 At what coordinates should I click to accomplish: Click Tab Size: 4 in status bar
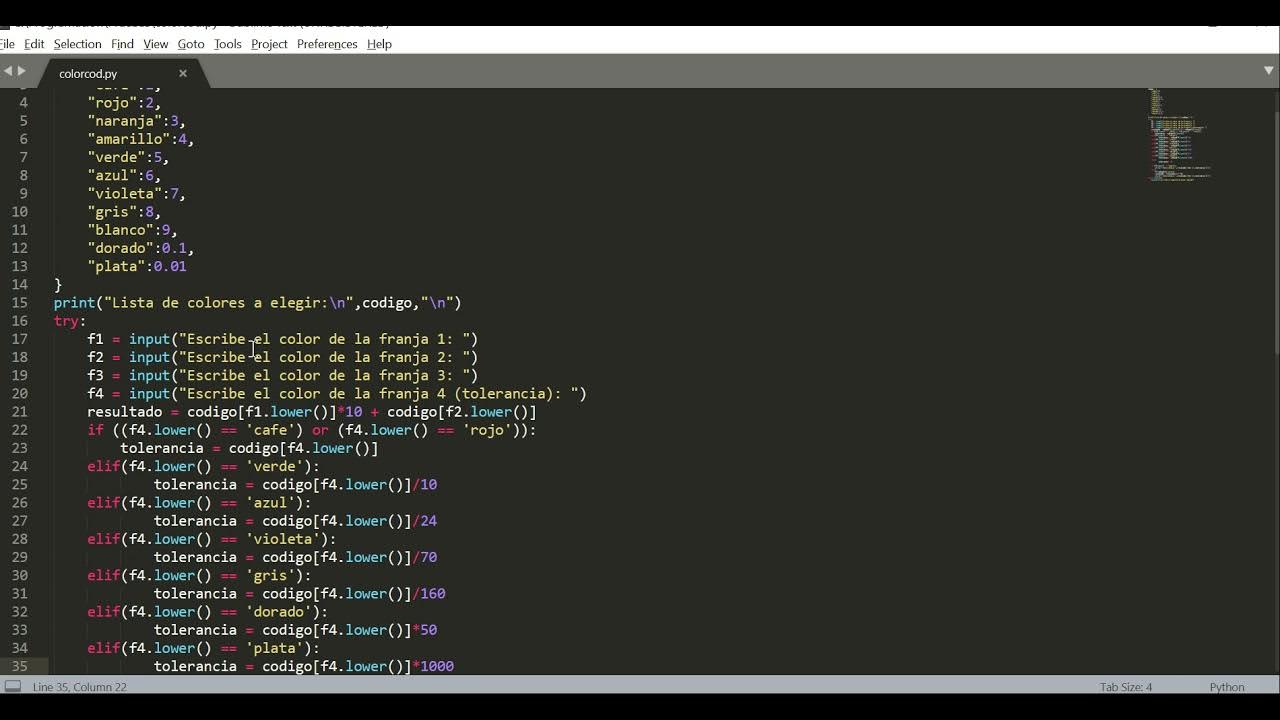point(1126,687)
